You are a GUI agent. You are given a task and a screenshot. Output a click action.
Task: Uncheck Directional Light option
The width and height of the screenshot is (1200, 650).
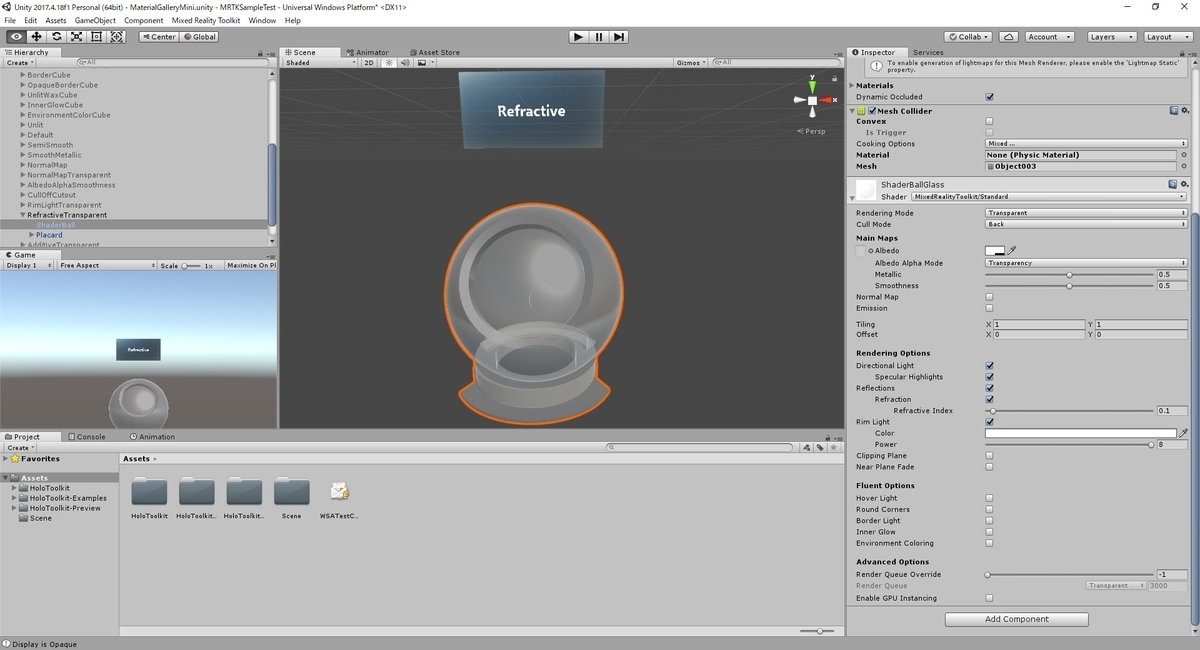click(x=990, y=365)
